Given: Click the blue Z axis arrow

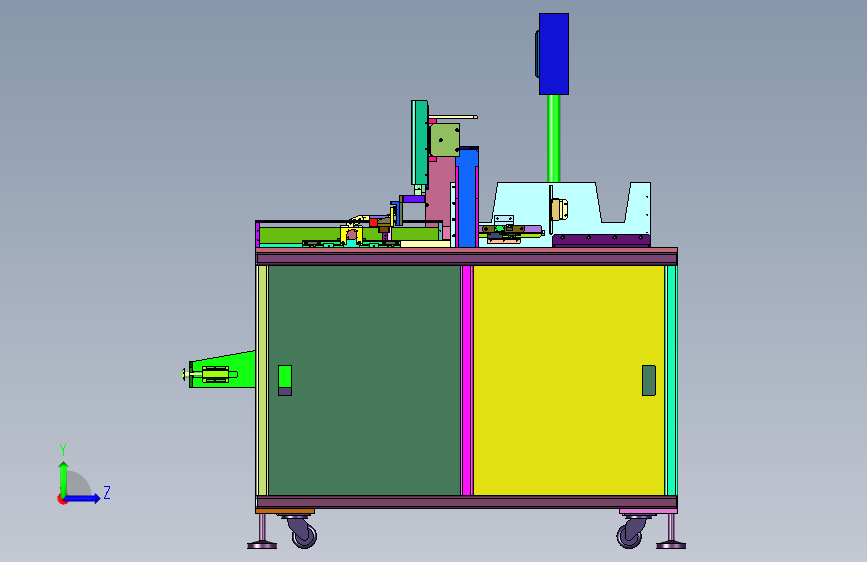Looking at the screenshot, I should coord(83,498).
